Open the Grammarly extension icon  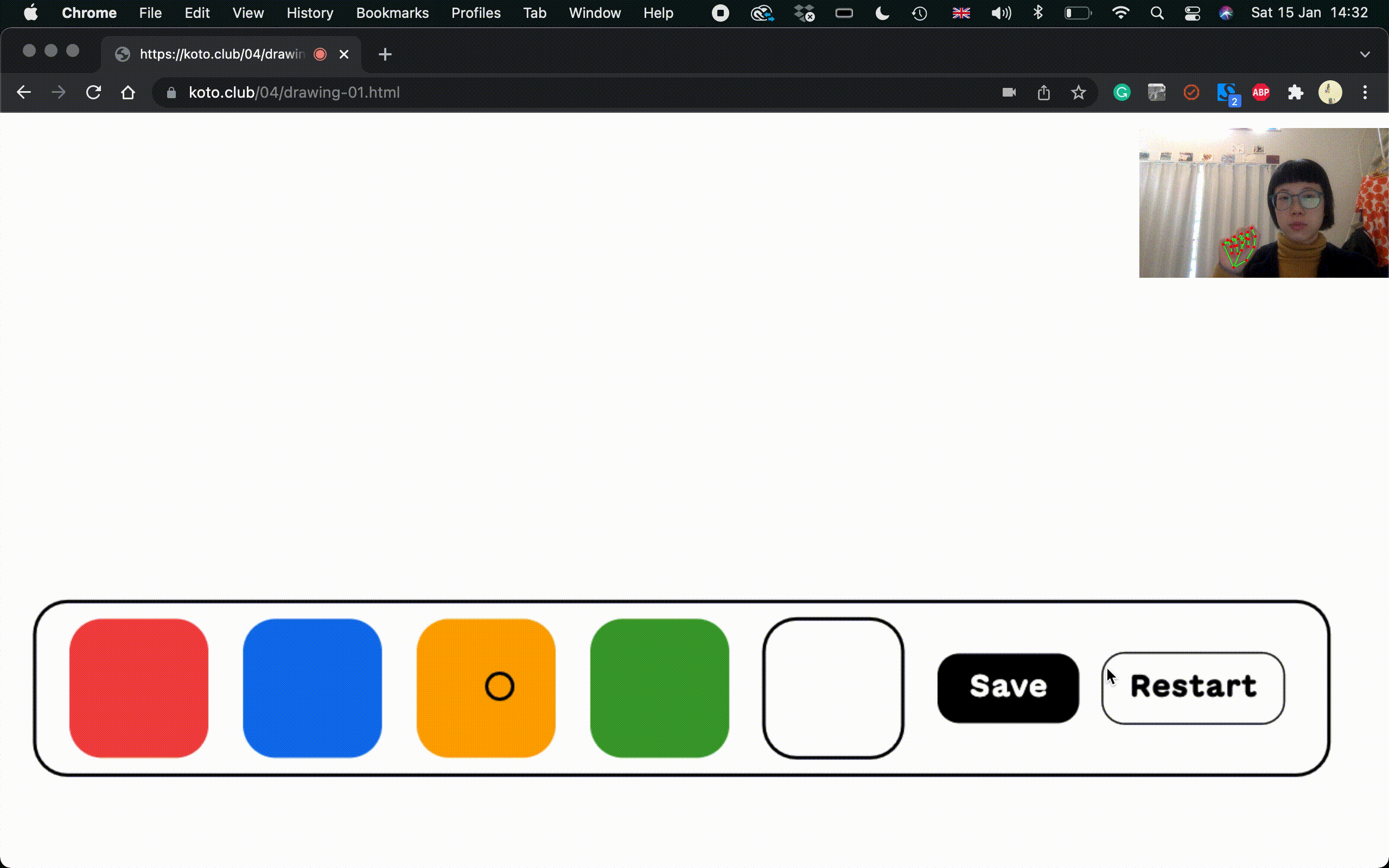point(1122,92)
